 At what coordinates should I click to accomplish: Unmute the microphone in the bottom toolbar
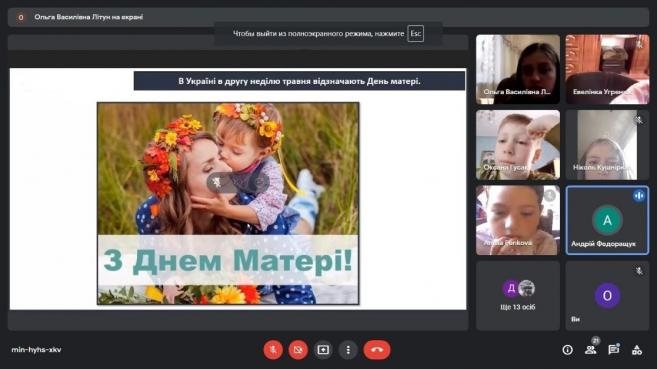pos(273,350)
